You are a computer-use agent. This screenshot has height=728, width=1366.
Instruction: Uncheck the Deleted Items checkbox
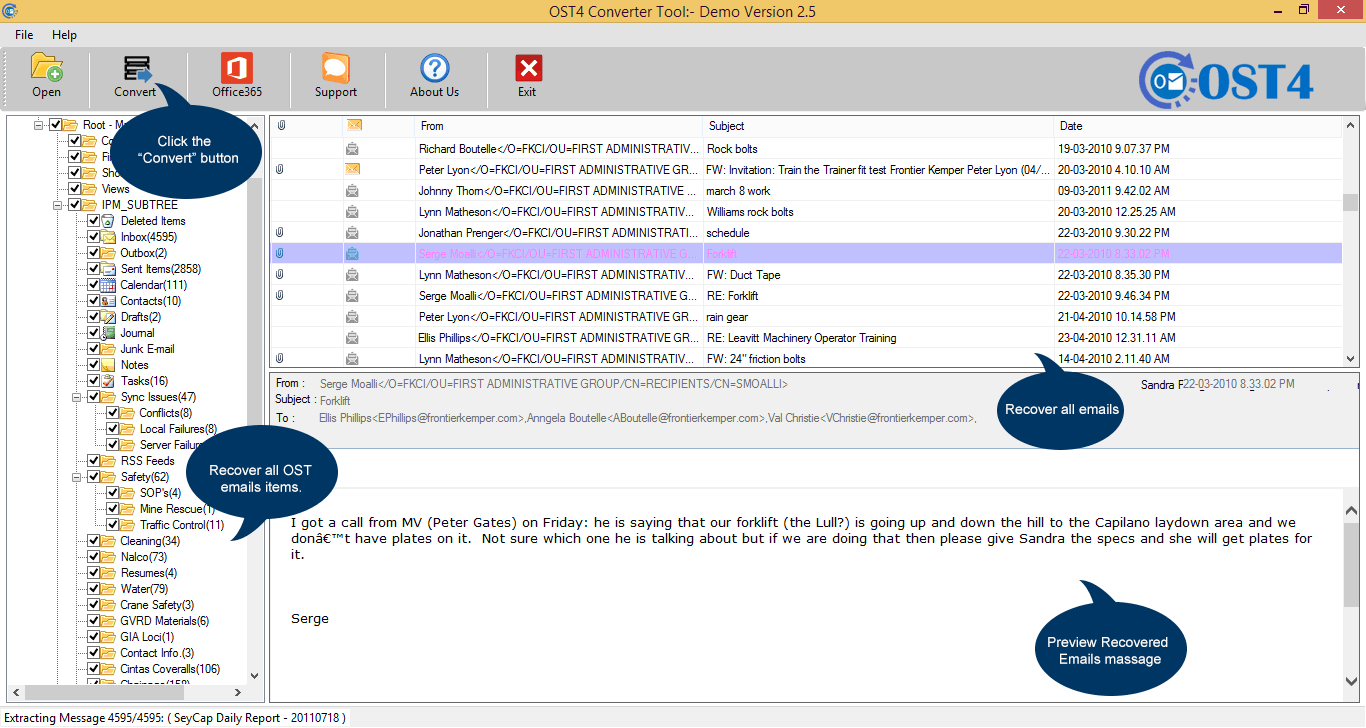click(93, 221)
